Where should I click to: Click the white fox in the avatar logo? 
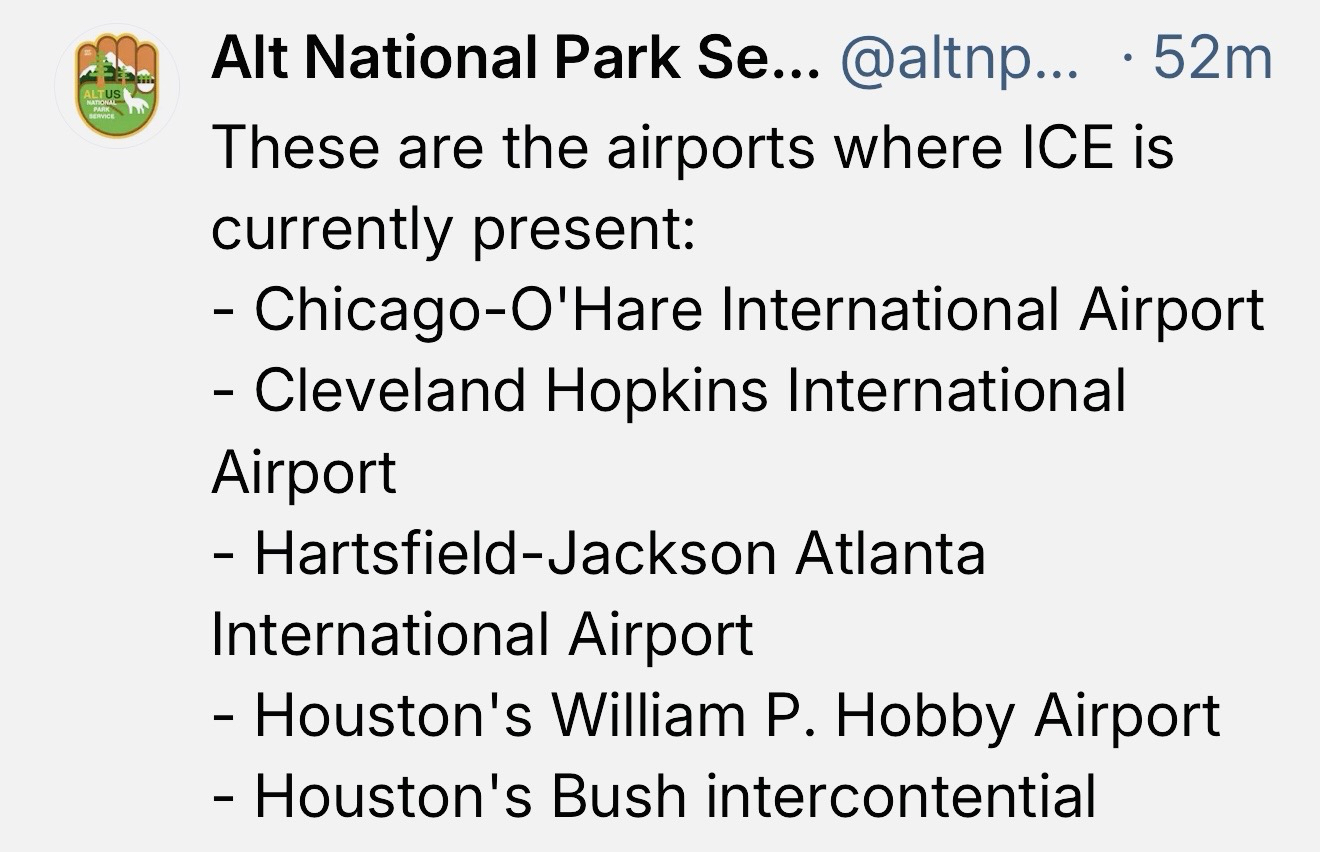pyautogui.click(x=134, y=102)
